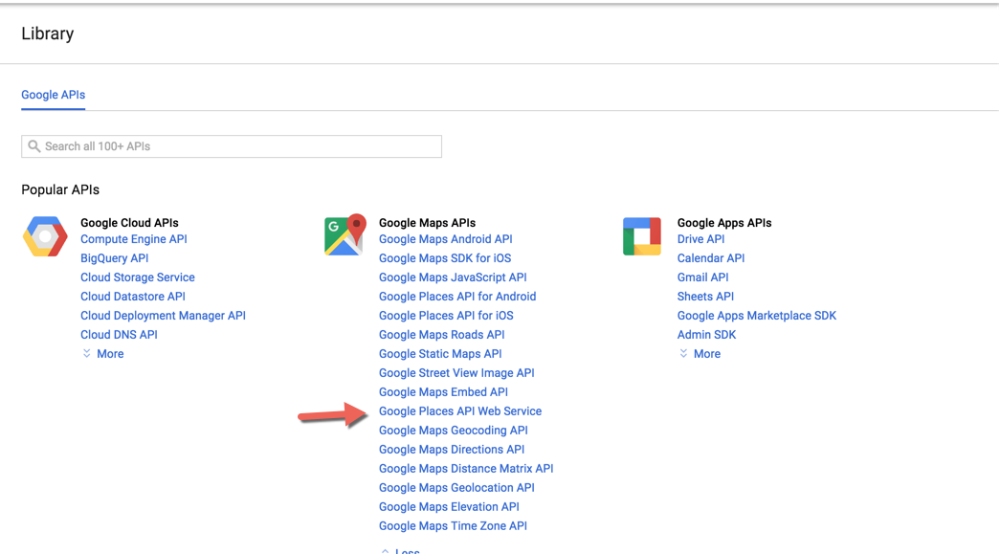1000x554 pixels.
Task: Open Google Maps Android API
Action: point(446,239)
